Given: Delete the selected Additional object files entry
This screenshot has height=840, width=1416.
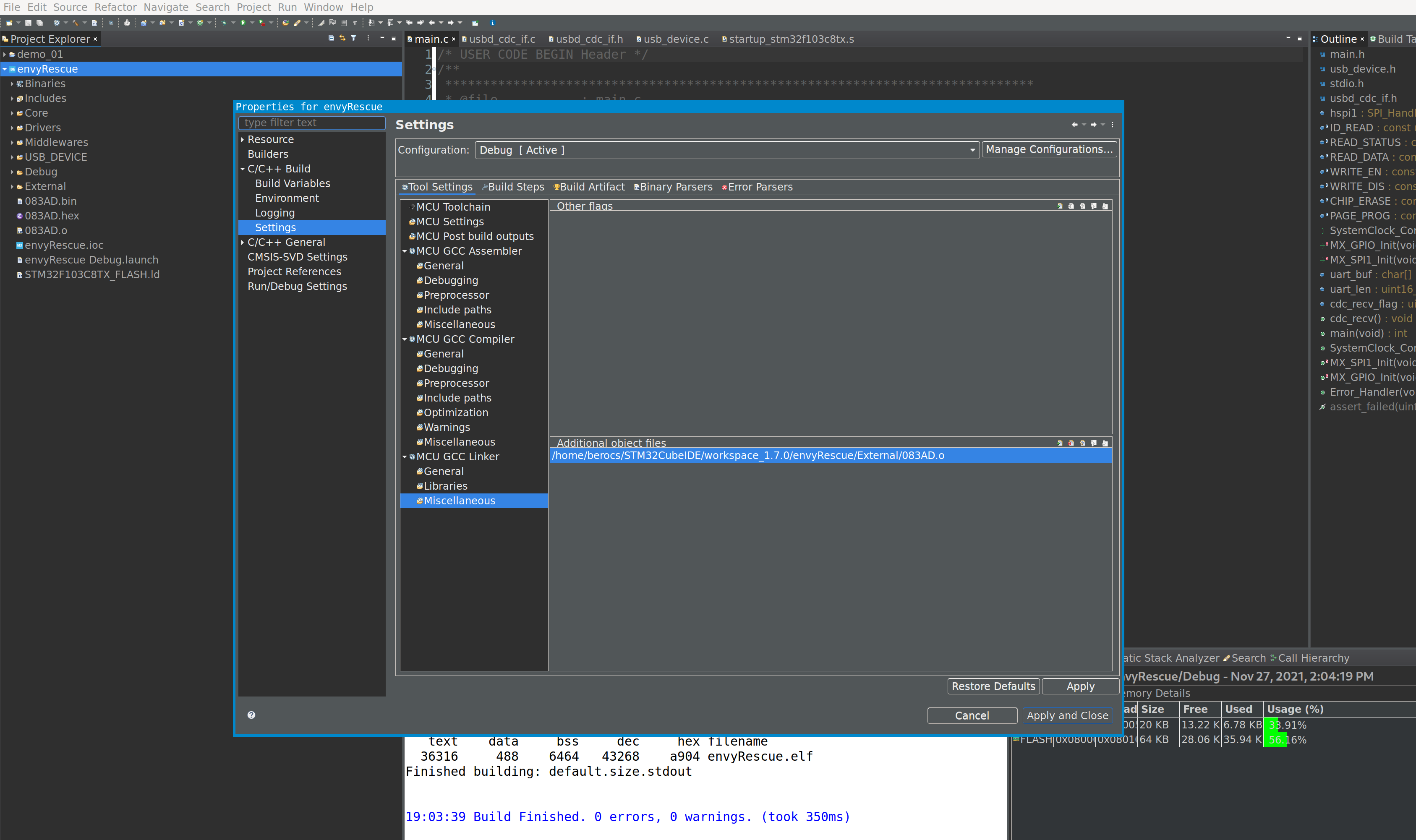Looking at the screenshot, I should point(1071,443).
